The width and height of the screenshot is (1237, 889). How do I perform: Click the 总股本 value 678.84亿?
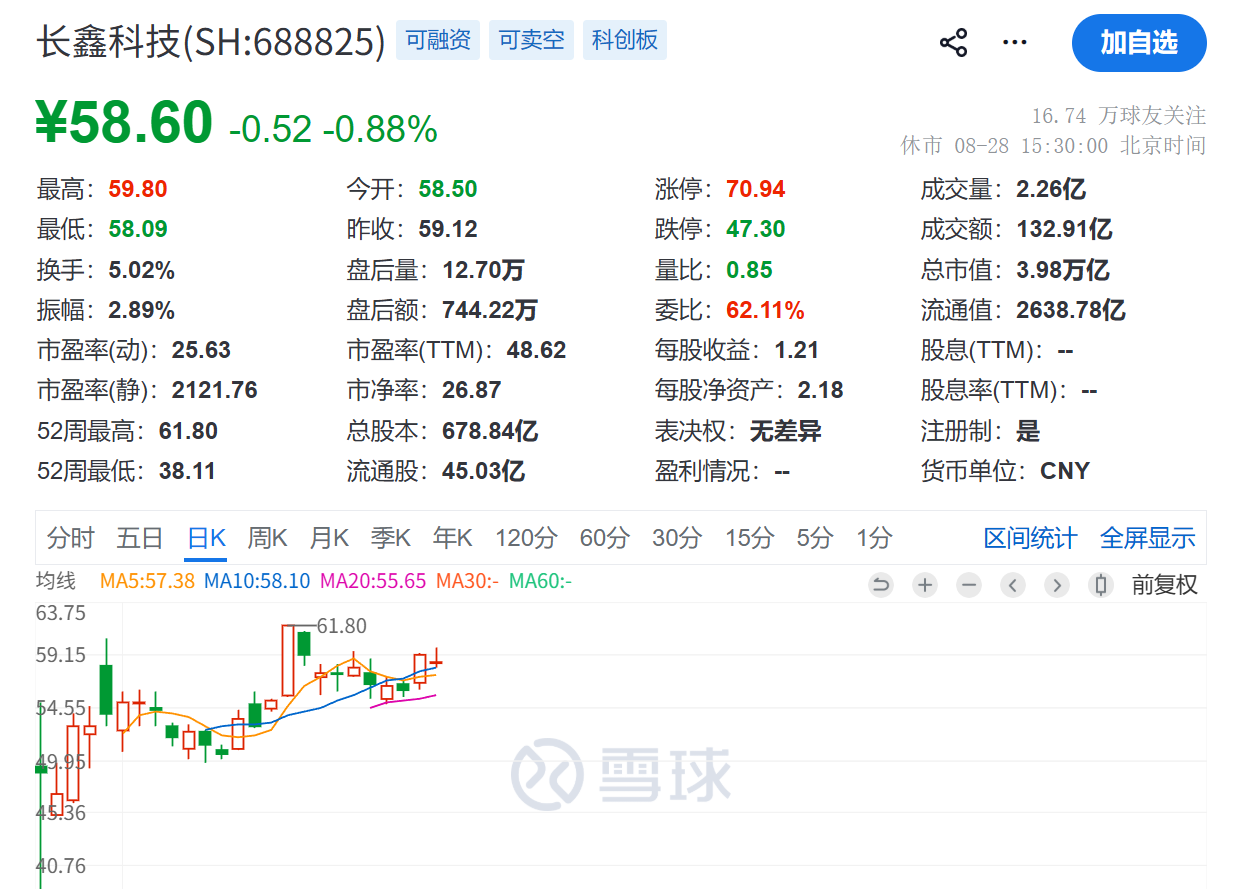pos(490,431)
